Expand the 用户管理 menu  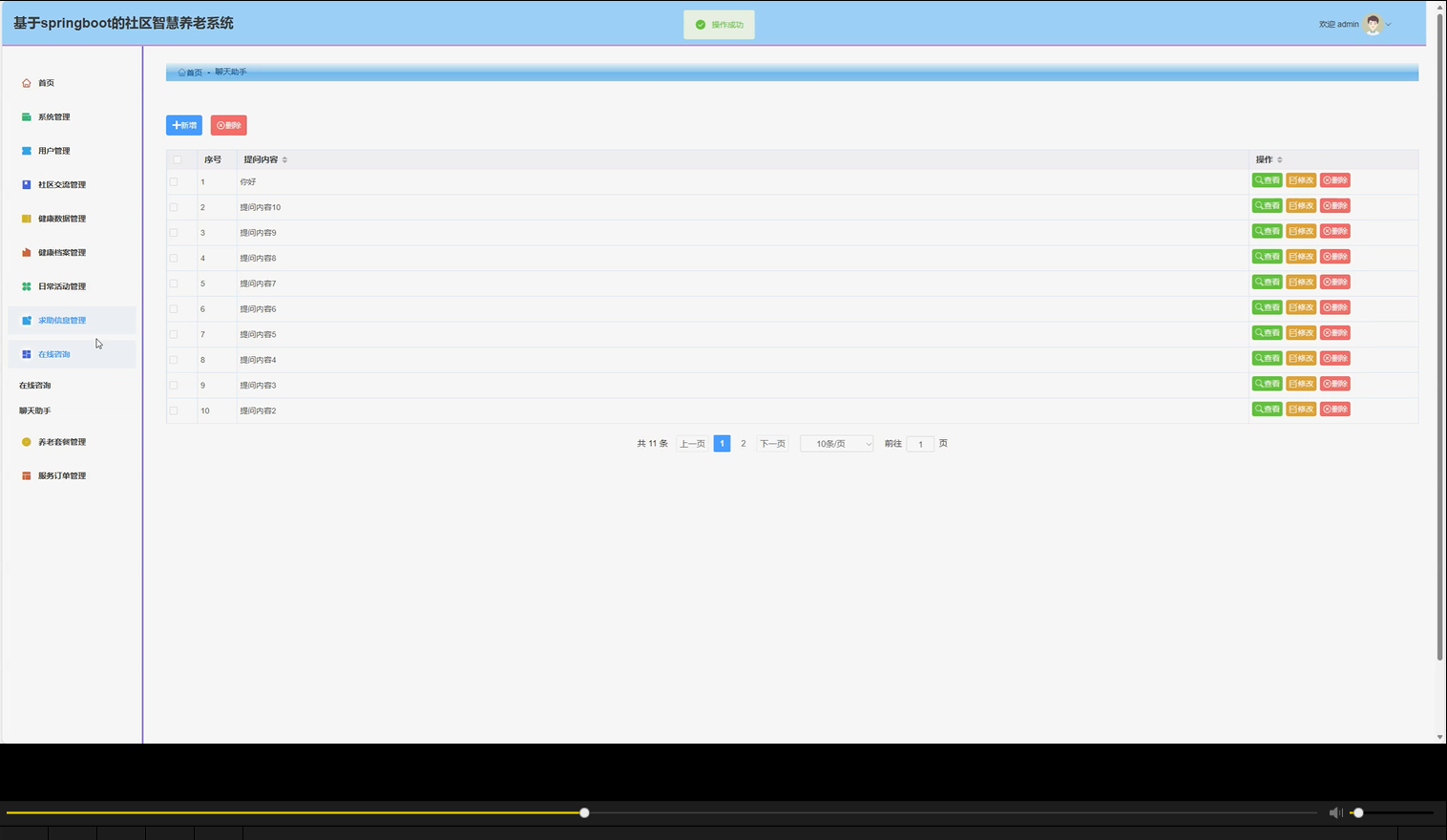click(x=72, y=151)
